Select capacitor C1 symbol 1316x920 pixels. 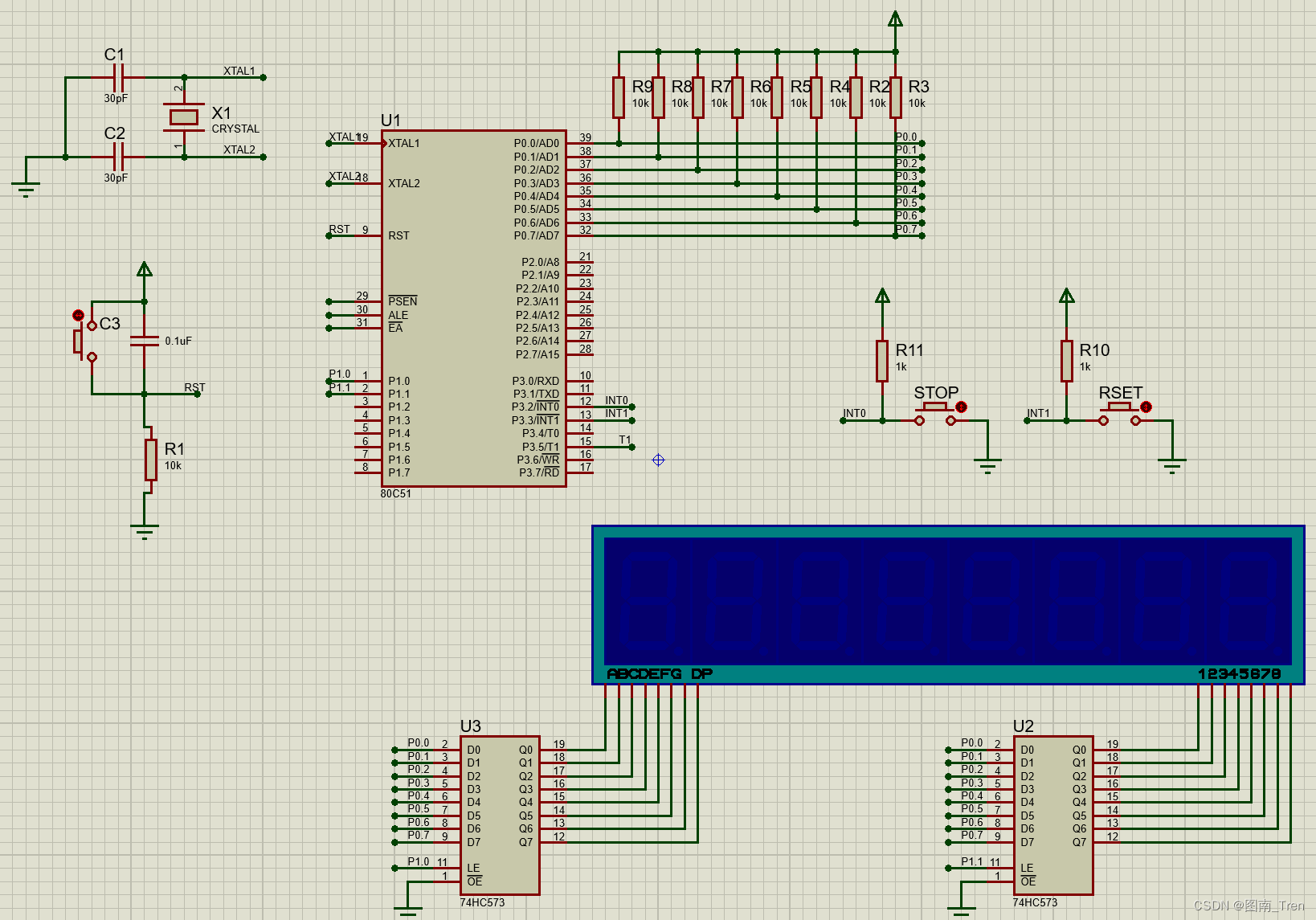(x=118, y=78)
